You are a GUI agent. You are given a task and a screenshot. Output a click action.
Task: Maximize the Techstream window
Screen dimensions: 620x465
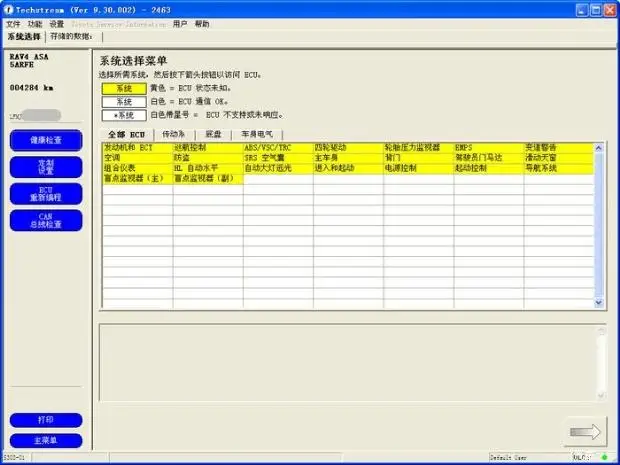coord(596,10)
